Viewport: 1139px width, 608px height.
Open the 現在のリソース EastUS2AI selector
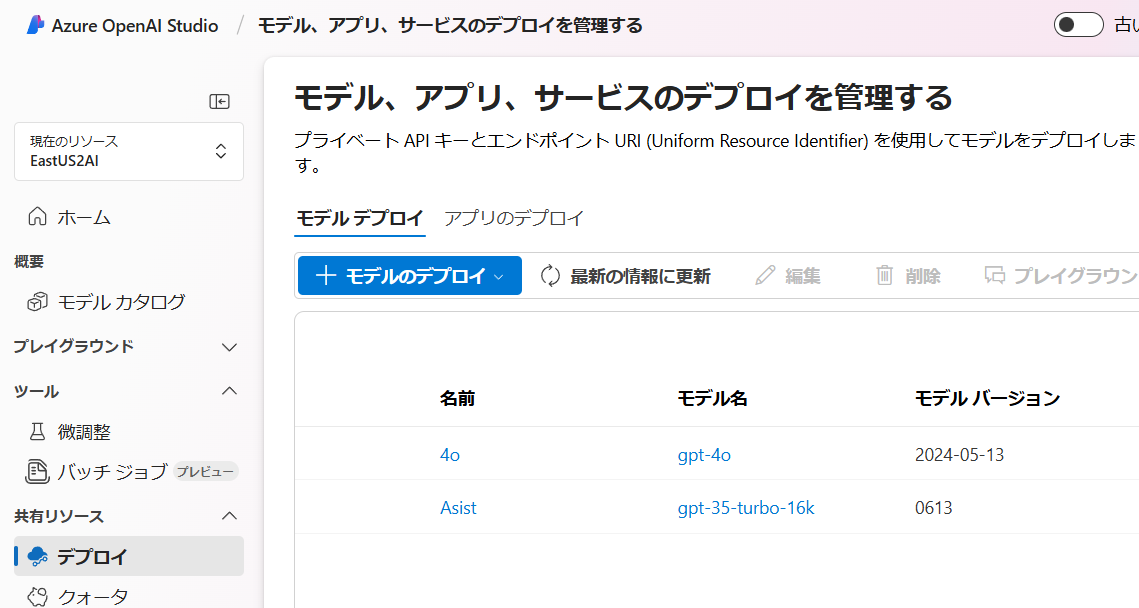point(129,151)
